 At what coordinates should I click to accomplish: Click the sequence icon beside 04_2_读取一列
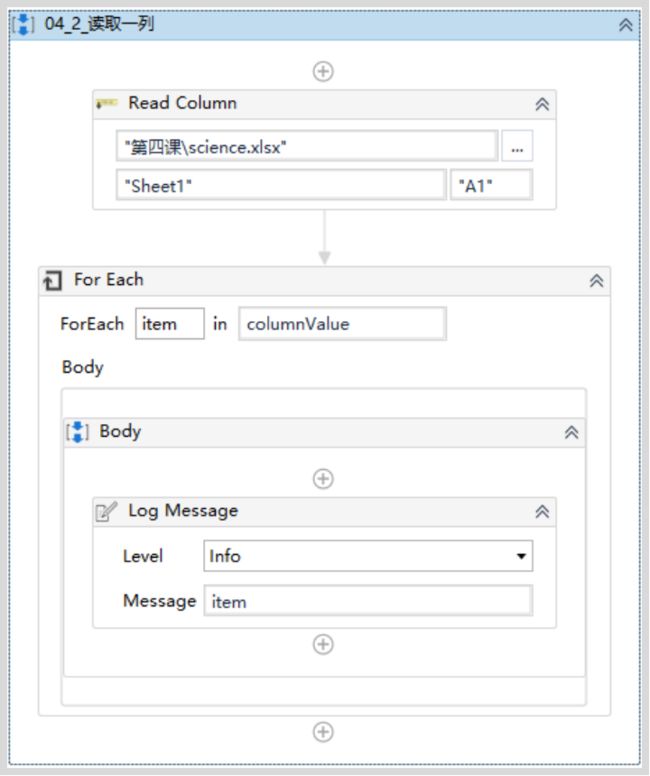coord(23,24)
